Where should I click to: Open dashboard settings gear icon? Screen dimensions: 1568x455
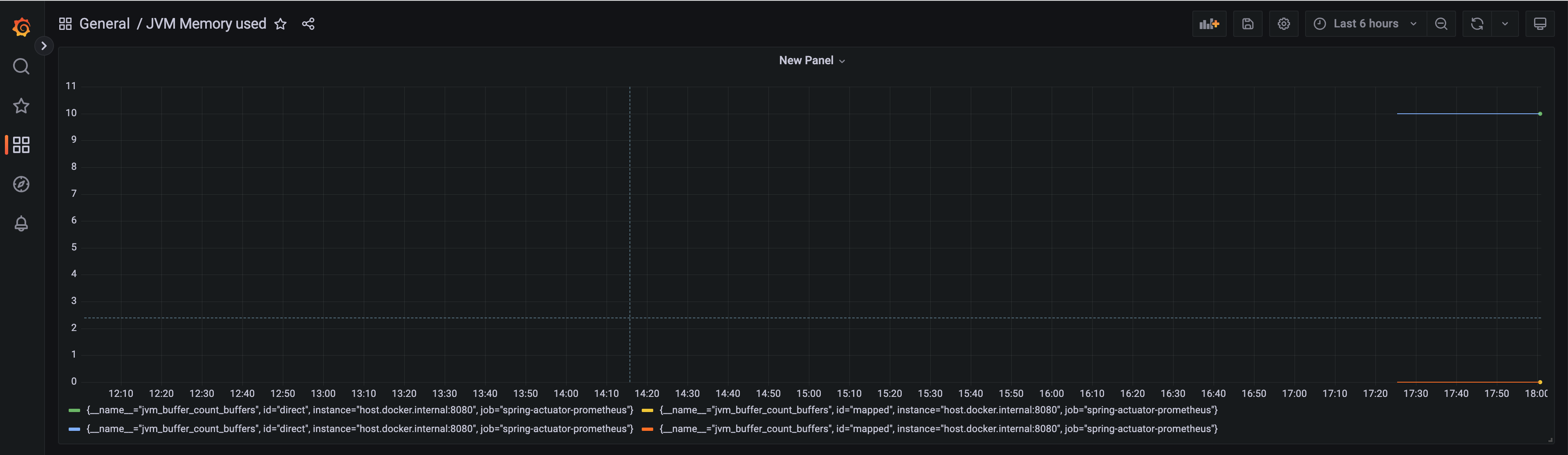(x=1284, y=24)
